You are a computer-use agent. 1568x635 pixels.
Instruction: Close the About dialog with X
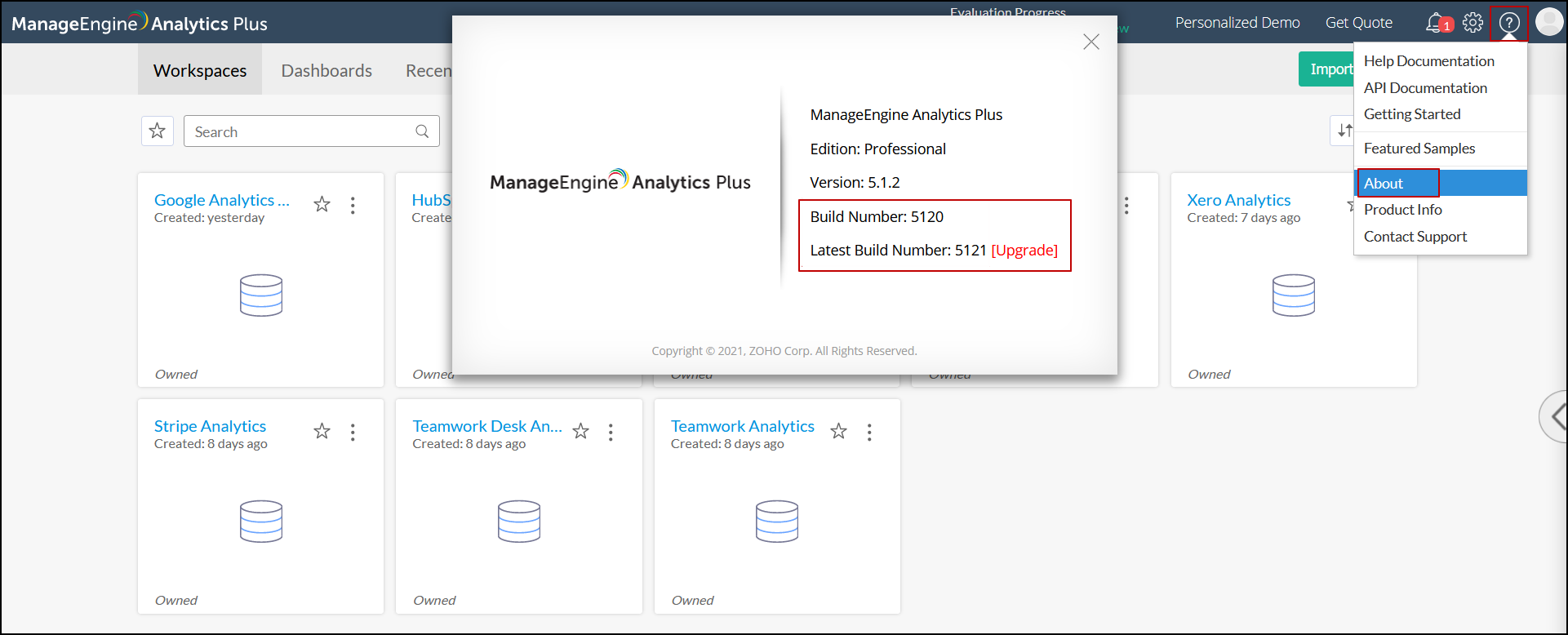[1091, 42]
